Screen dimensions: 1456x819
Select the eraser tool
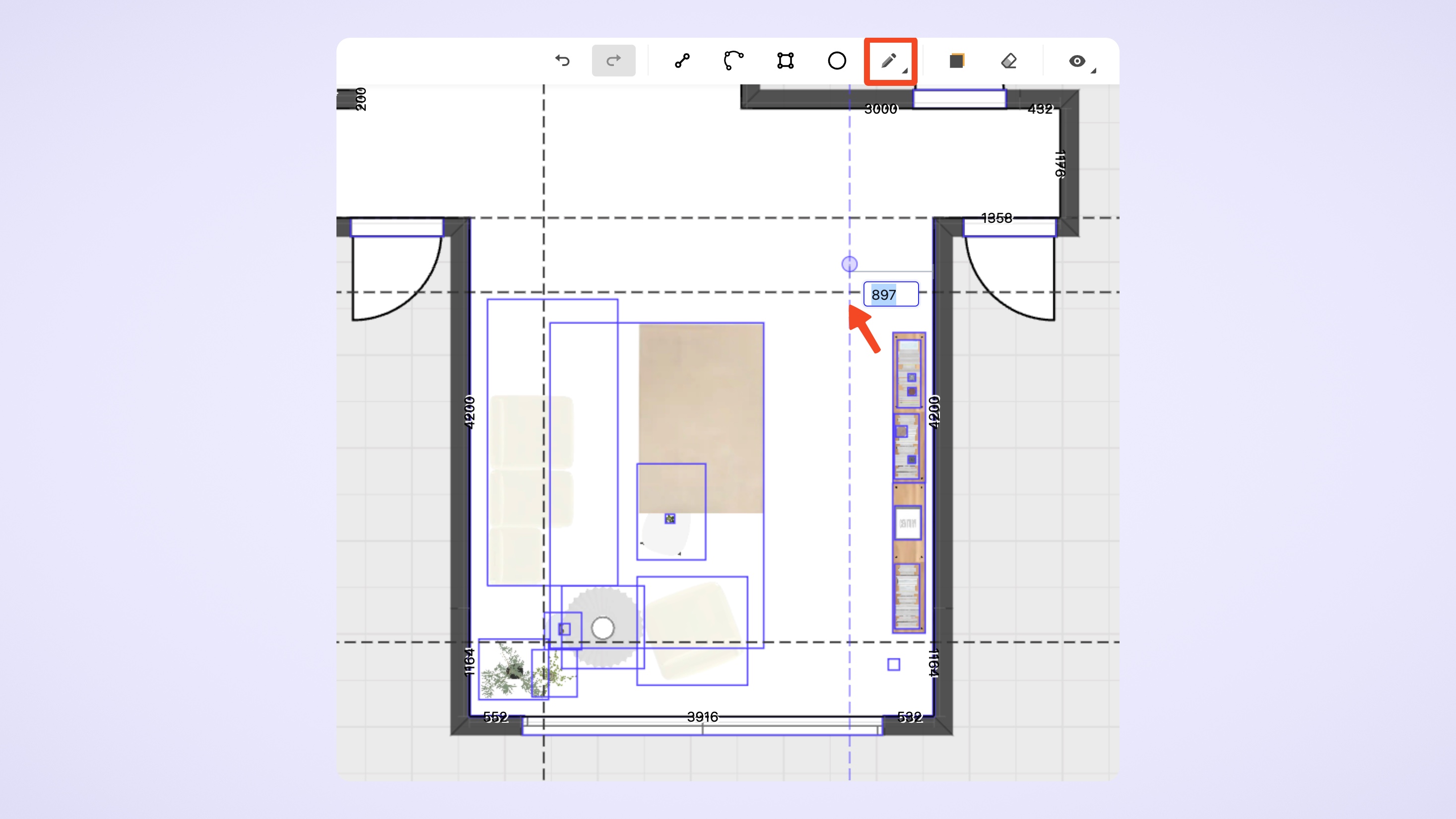(x=1009, y=61)
